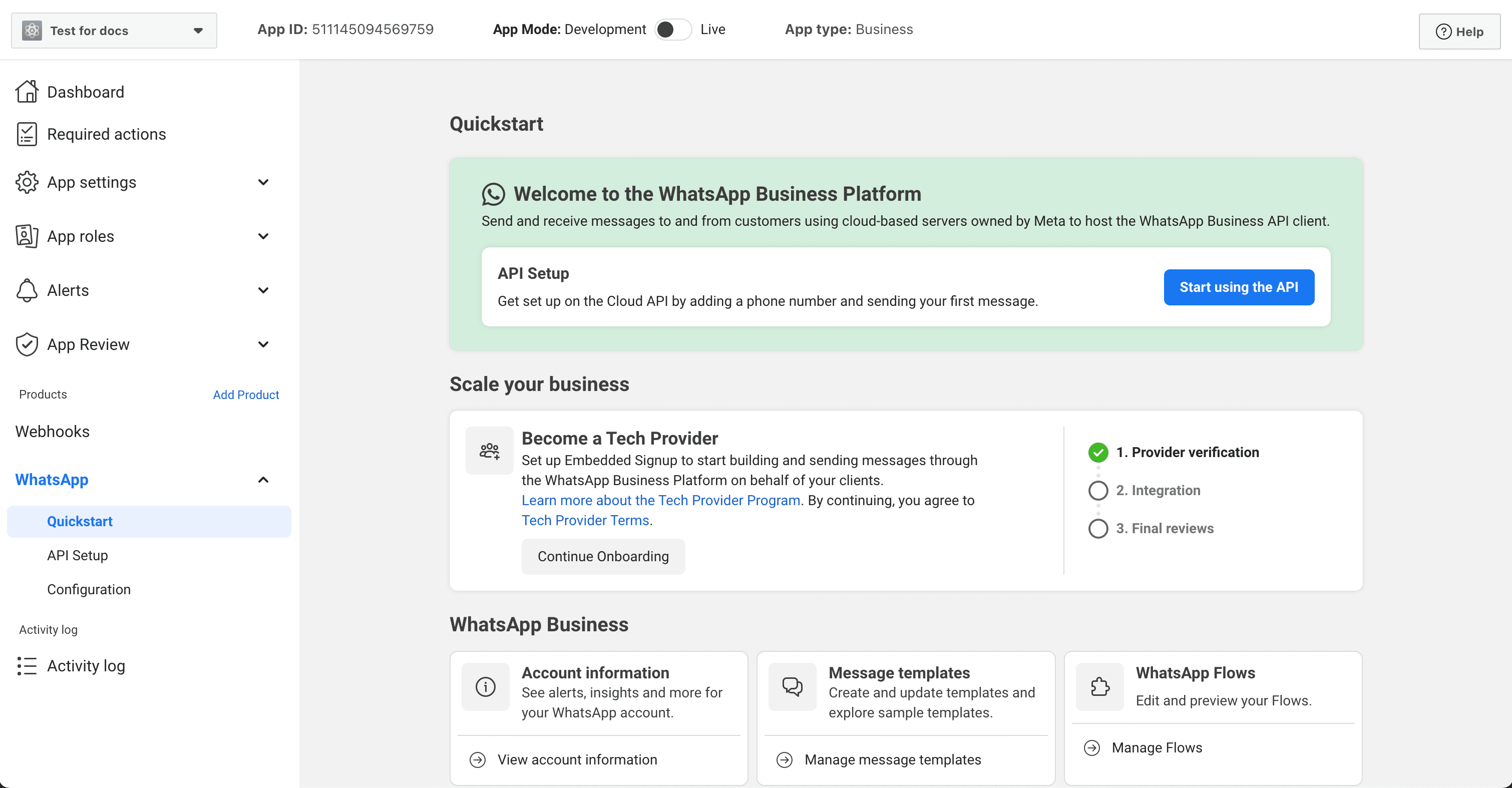Open Required actions from the sidebar icon
Image resolution: width=1512 pixels, height=788 pixels.
27,134
